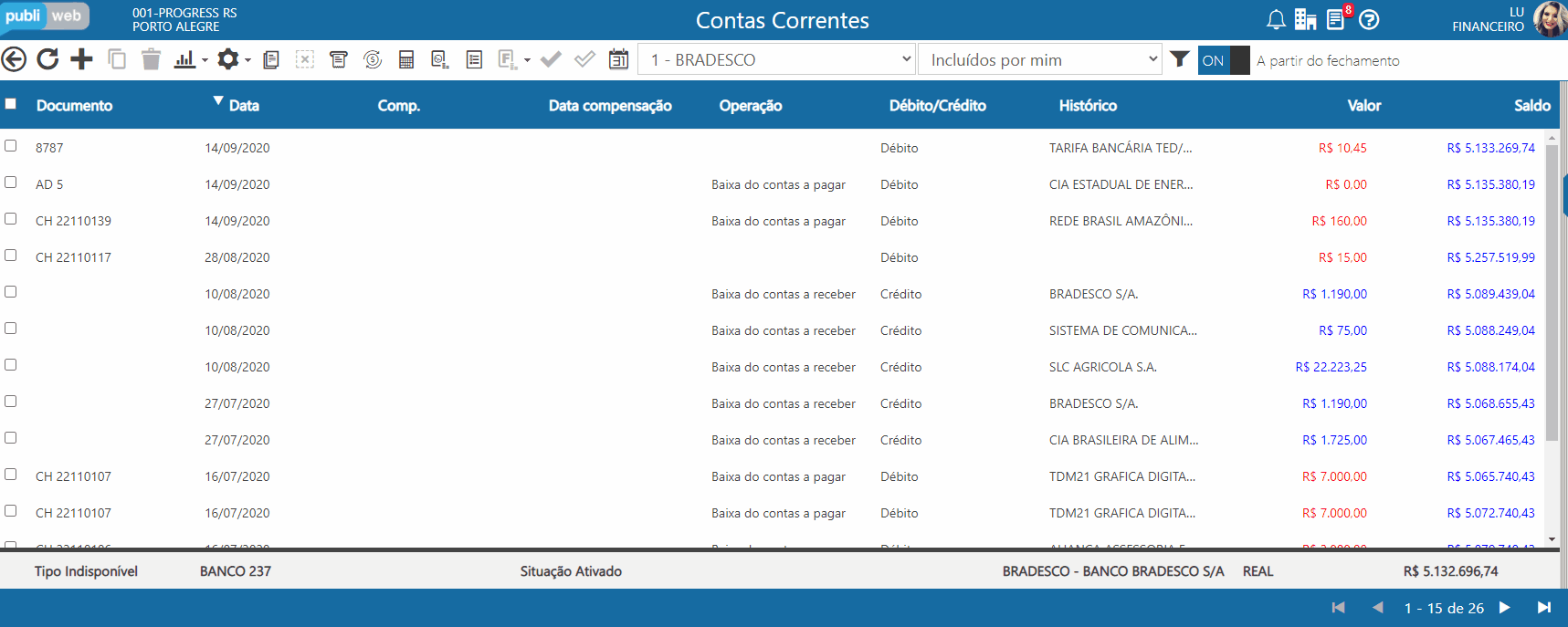This screenshot has height=627, width=1568.
Task: Click the scroll up arrow of the table
Action: coord(1552,137)
